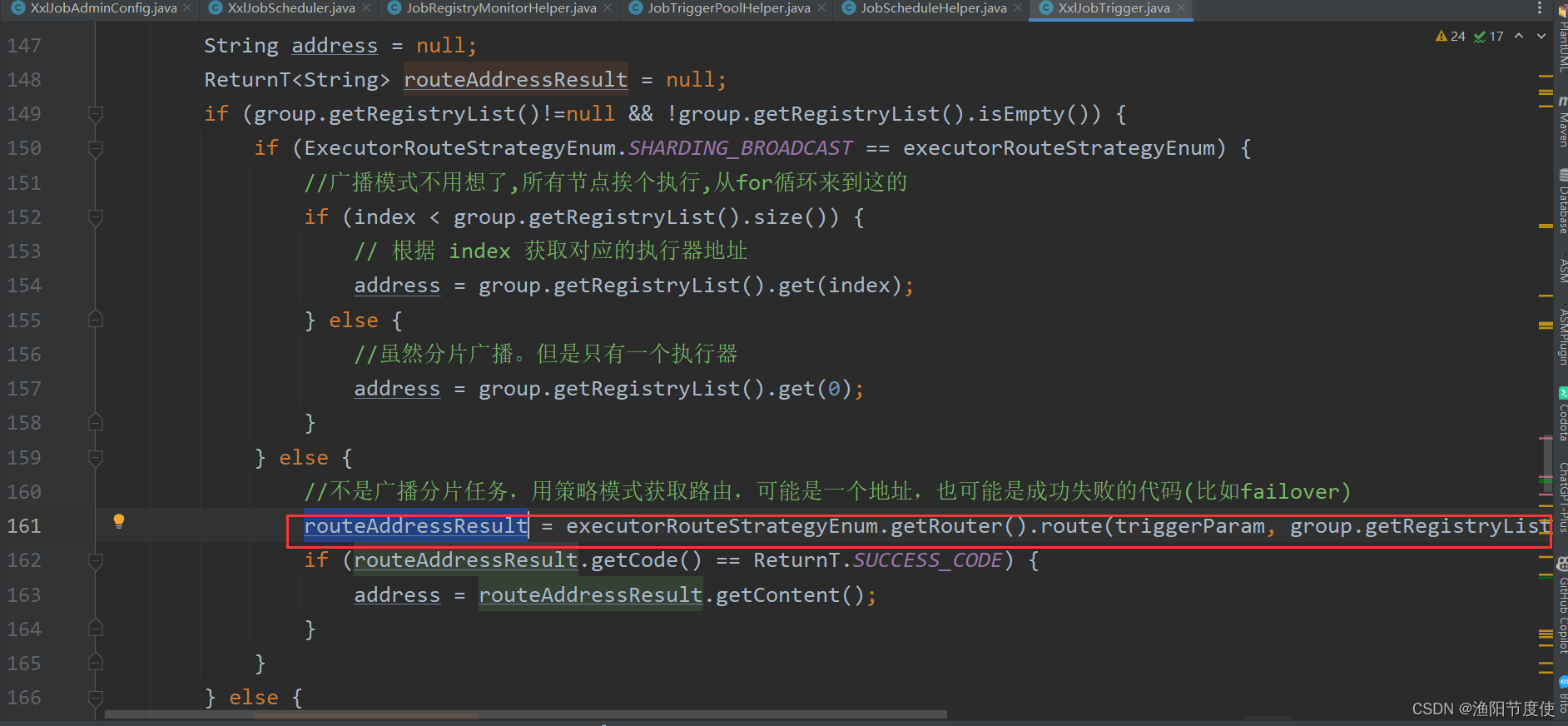
Task: Collapse the else block at line 159
Action: (x=96, y=457)
